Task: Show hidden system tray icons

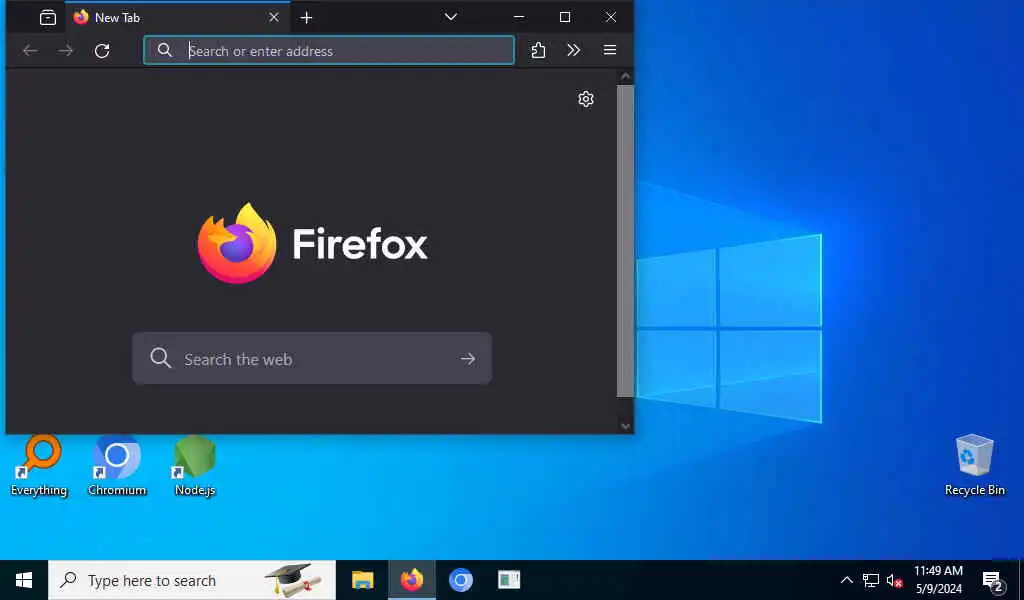Action: pyautogui.click(x=846, y=580)
